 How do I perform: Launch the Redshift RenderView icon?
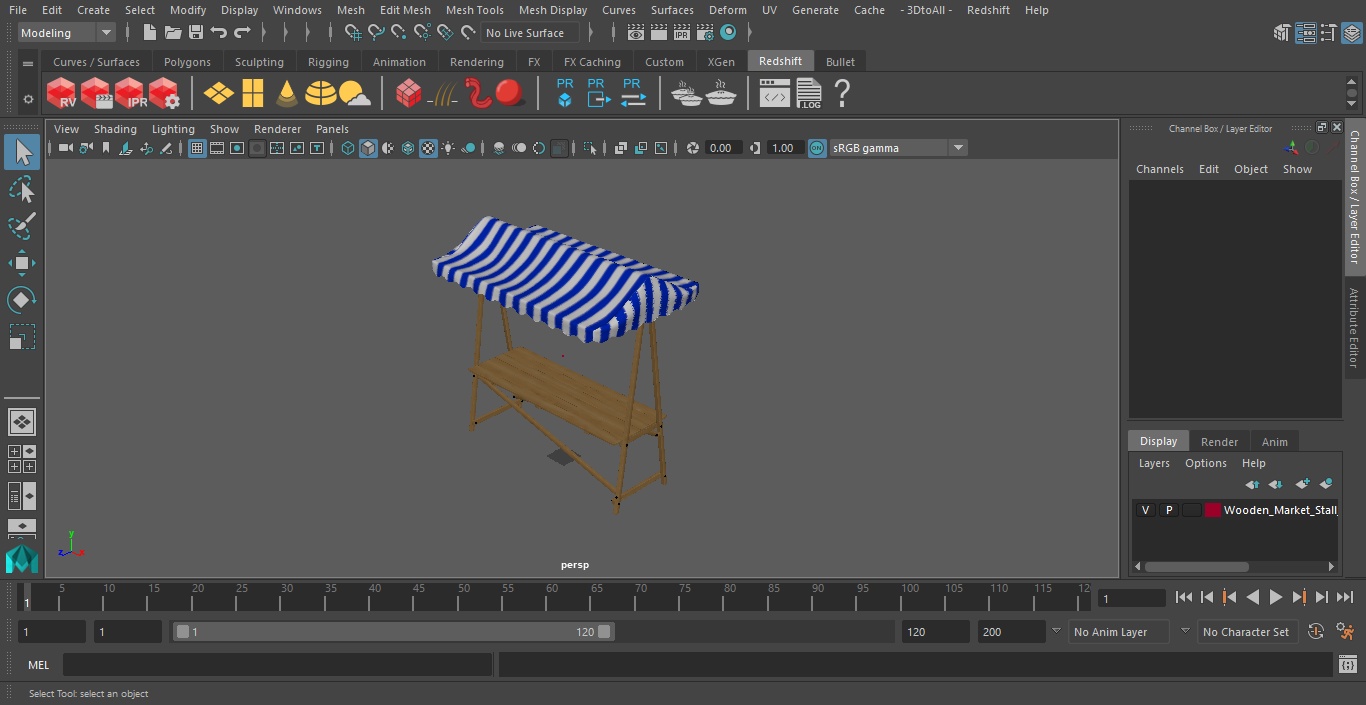tap(61, 94)
